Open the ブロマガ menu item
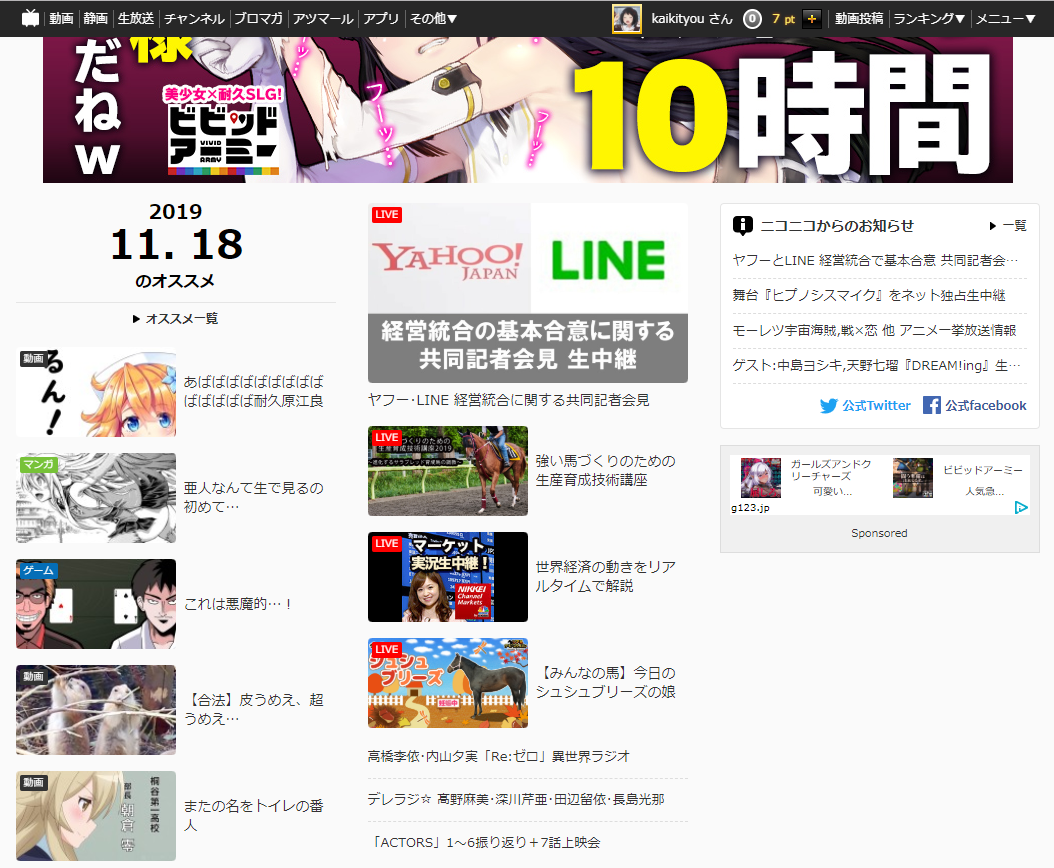Viewport: 1054px width, 868px height. pos(258,19)
